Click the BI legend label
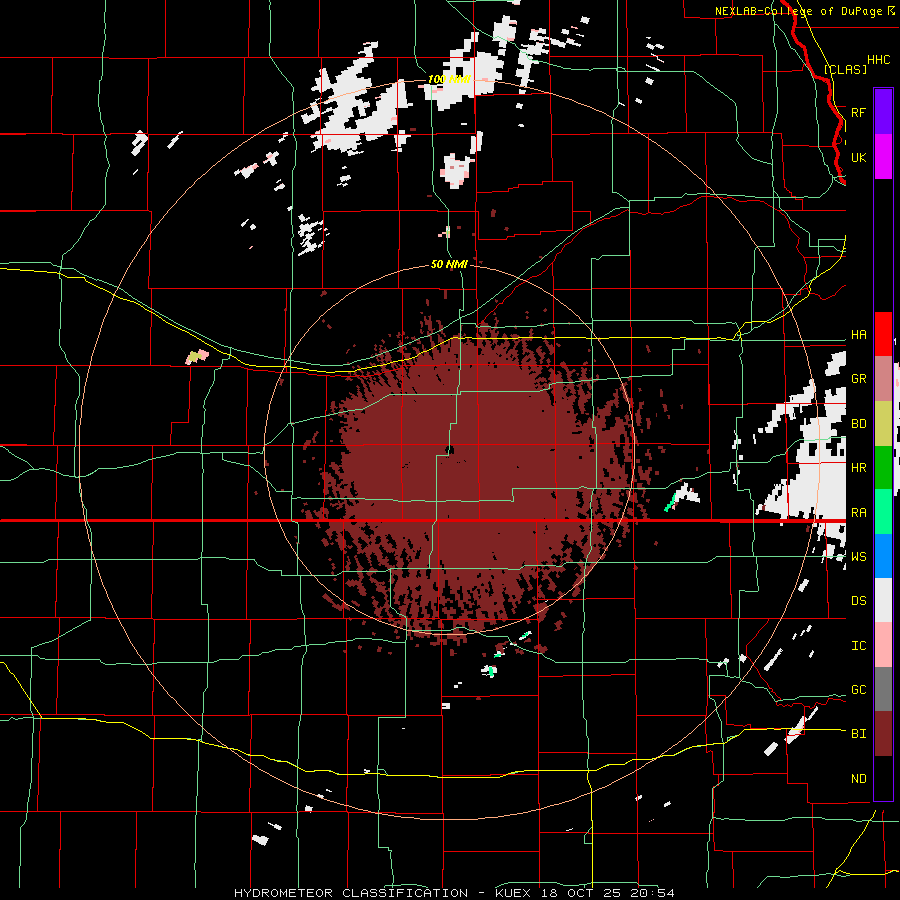The image size is (900, 900). tap(858, 734)
